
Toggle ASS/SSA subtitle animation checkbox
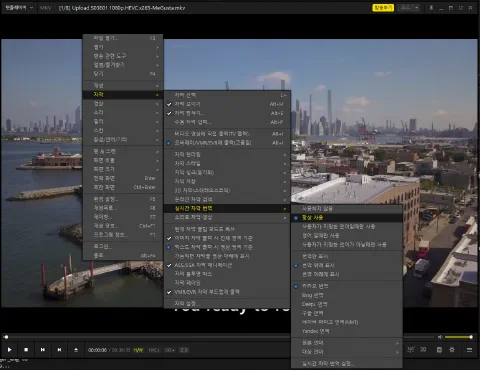point(227,265)
